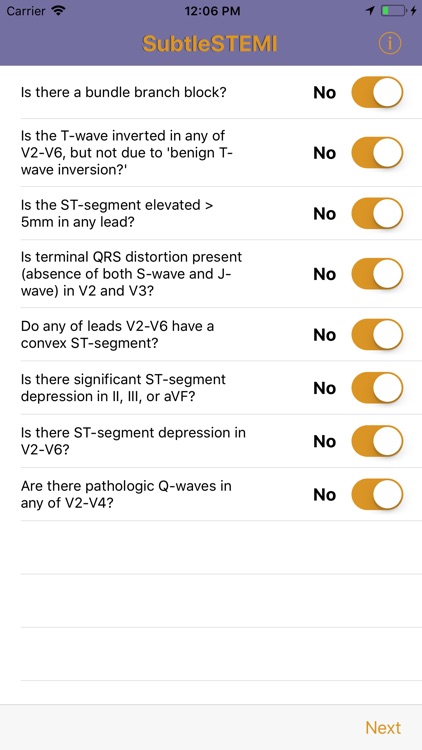Screen dimensions: 422x750
Task: Tap the Wi-Fi status icon
Action: pyautogui.click(x=59, y=11)
